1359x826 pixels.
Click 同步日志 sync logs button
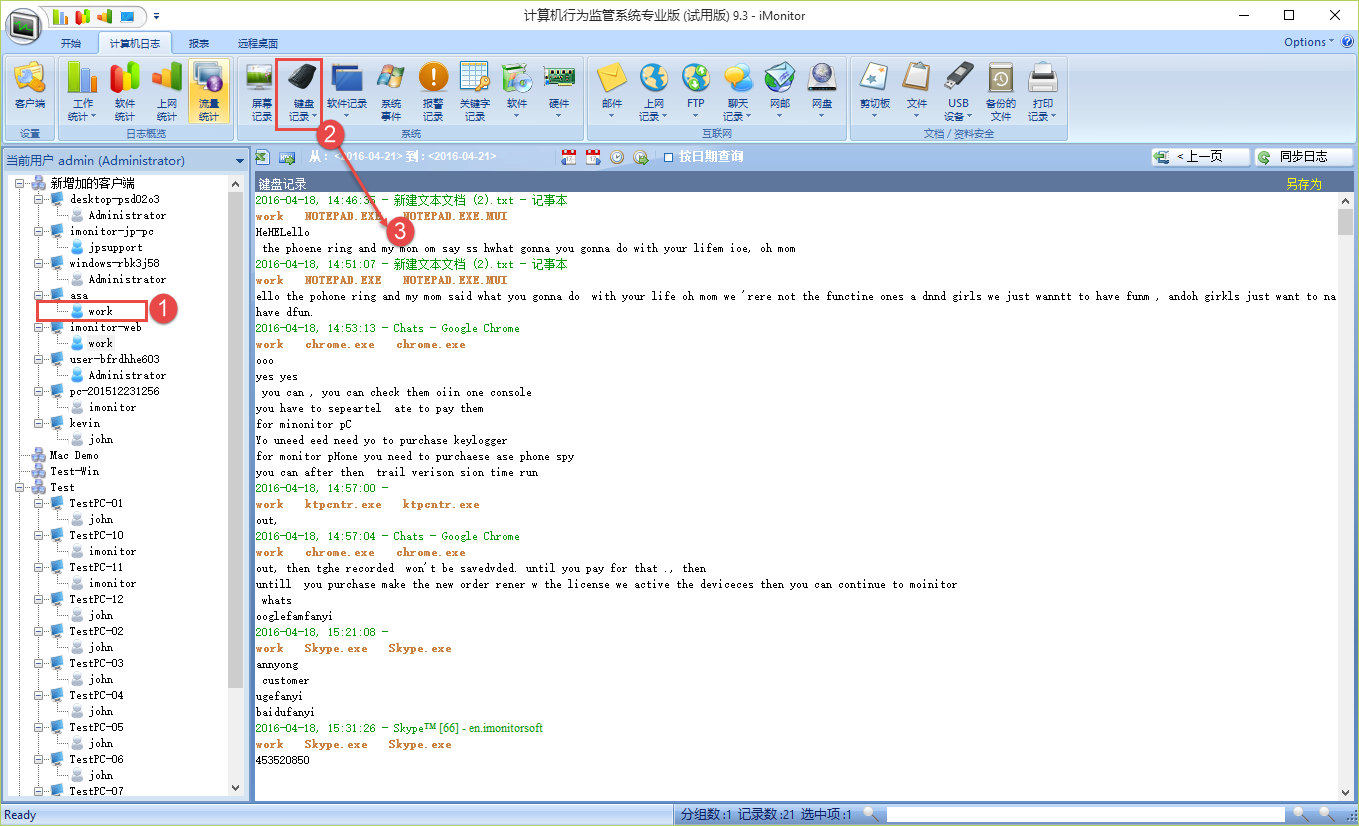(1304, 157)
